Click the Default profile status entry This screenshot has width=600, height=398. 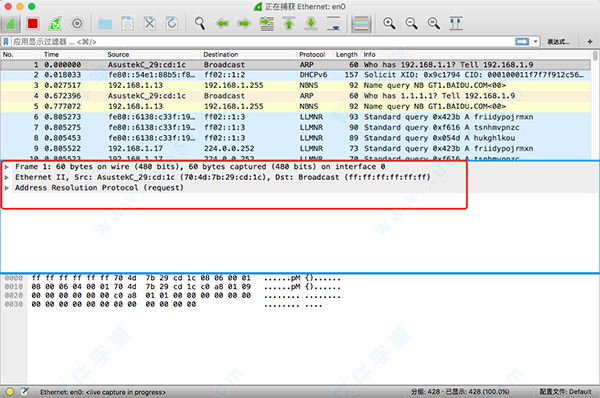click(565, 392)
